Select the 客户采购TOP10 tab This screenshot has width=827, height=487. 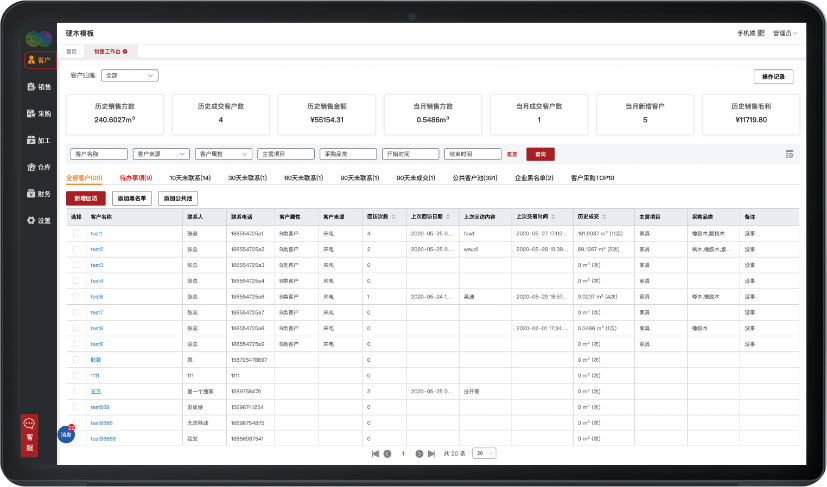[x=592, y=178]
